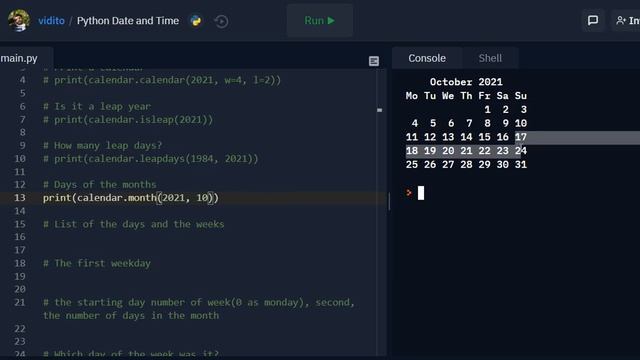Screen dimensions: 640x360
Task: Switch to the Console tab
Action: click(x=427, y=58)
